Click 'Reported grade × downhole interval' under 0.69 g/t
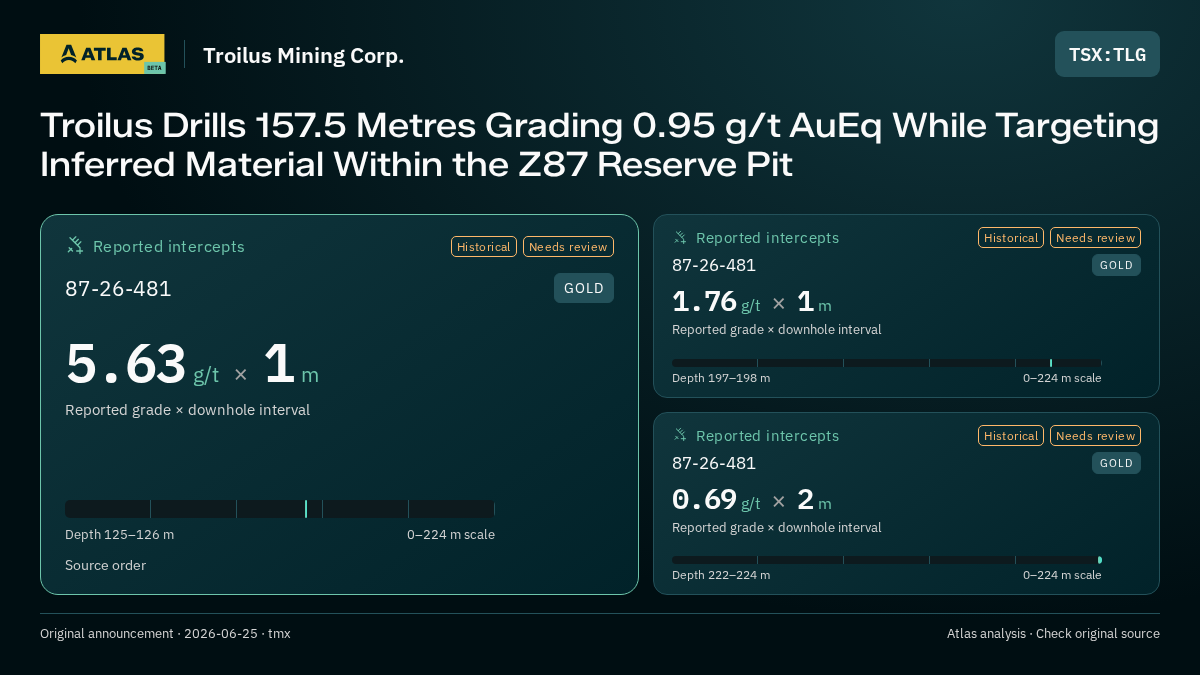Screen dimensions: 1200x675 coord(777,528)
